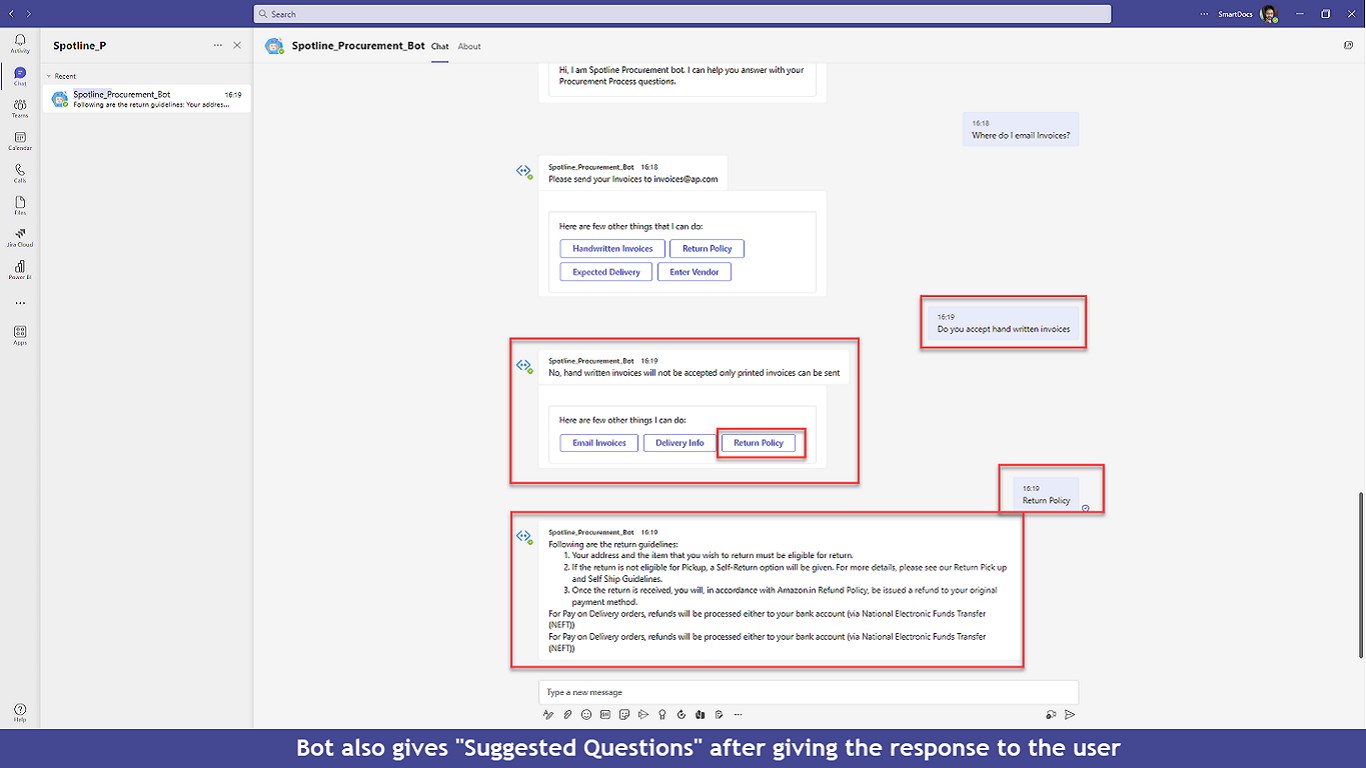Click the record video clip icon beside send

(x=1051, y=714)
